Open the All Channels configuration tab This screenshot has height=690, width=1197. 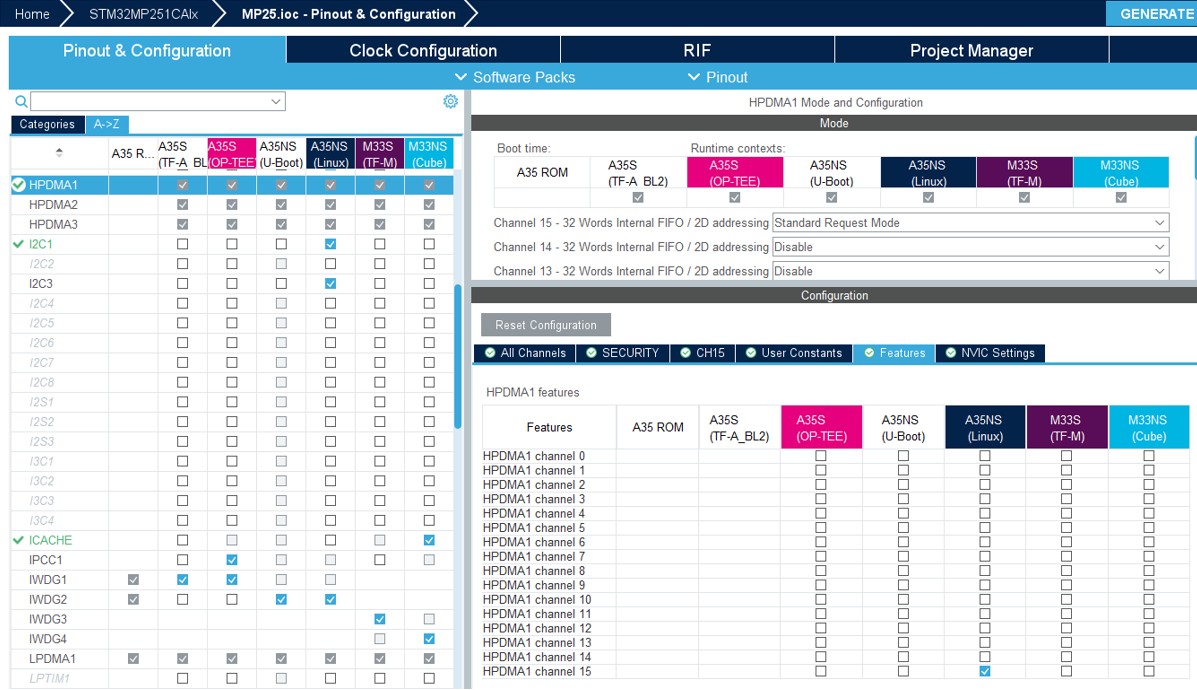(x=524, y=353)
